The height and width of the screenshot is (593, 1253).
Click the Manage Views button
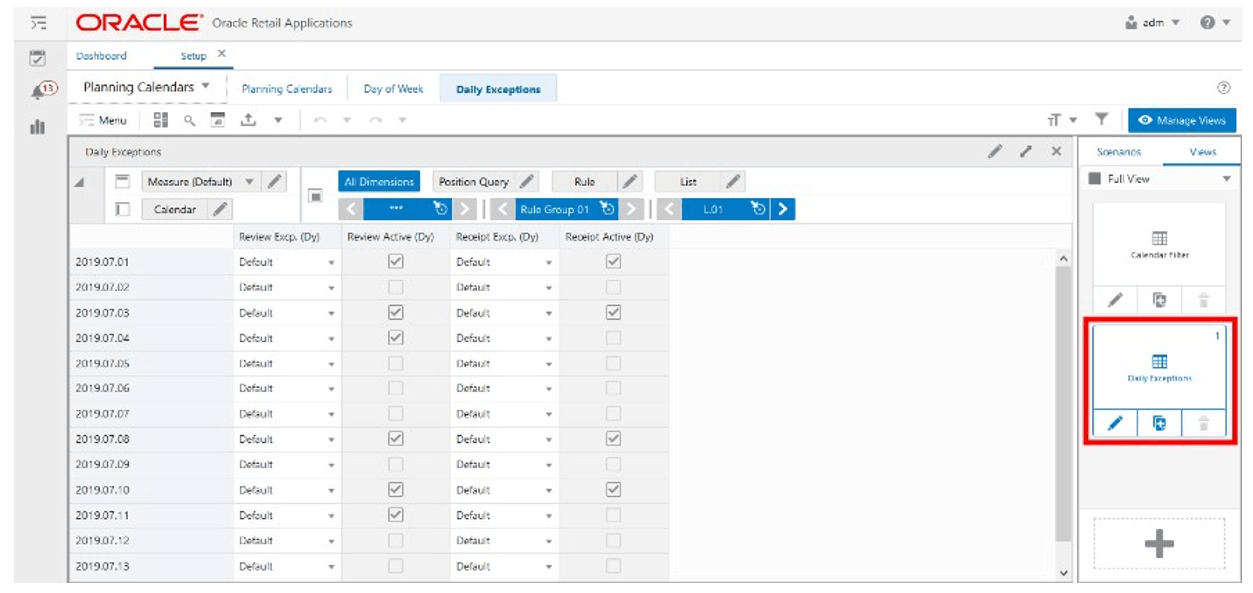coord(1182,120)
